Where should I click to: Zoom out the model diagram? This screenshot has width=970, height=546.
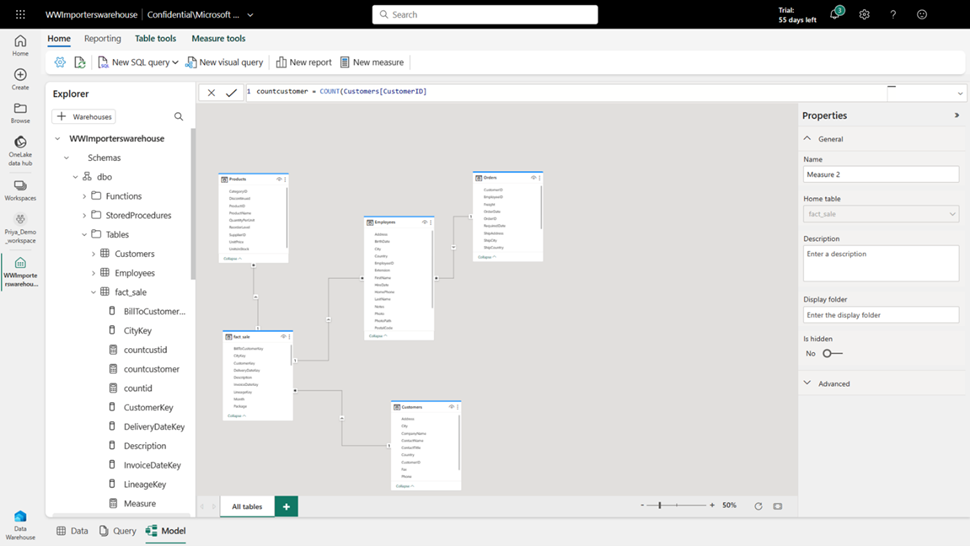click(642, 505)
